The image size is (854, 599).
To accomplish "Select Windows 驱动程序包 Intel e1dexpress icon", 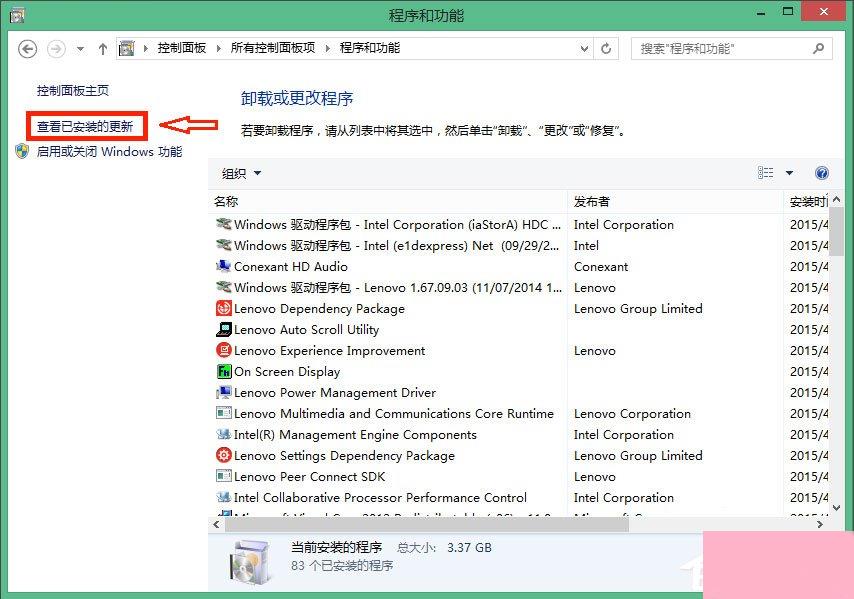I will point(223,246).
